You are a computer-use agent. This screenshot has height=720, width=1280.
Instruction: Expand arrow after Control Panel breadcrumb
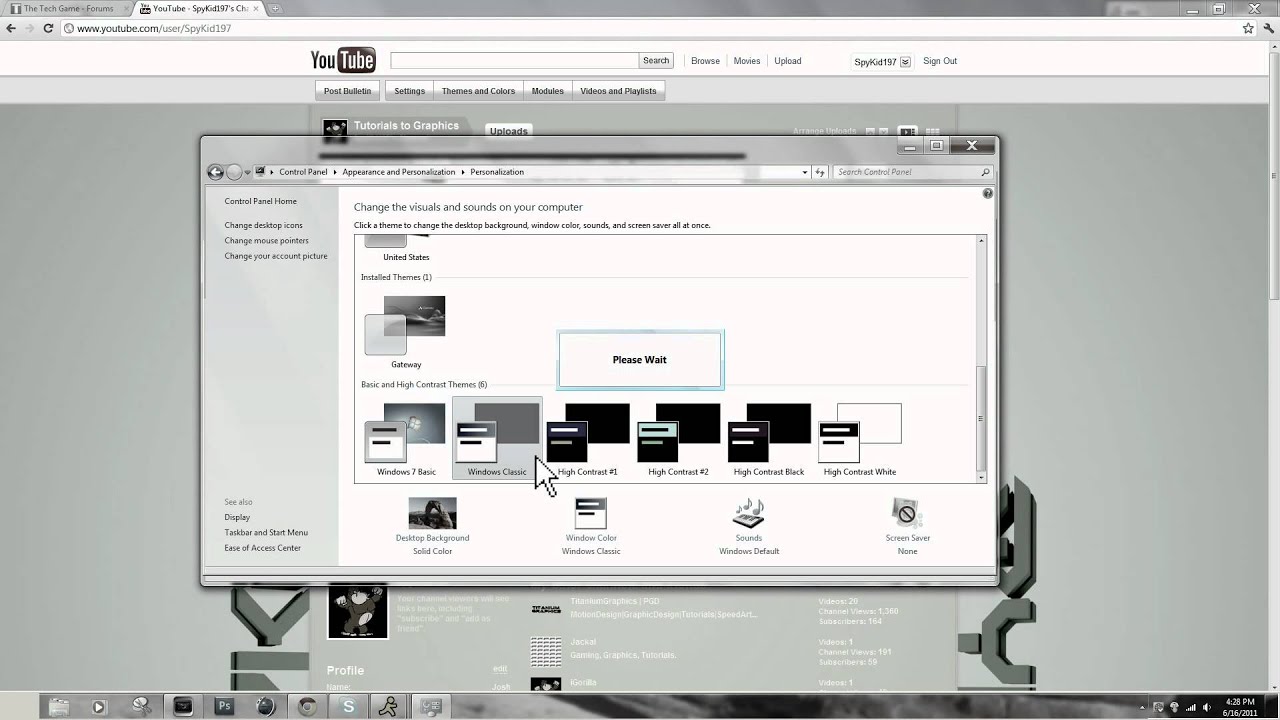click(335, 172)
